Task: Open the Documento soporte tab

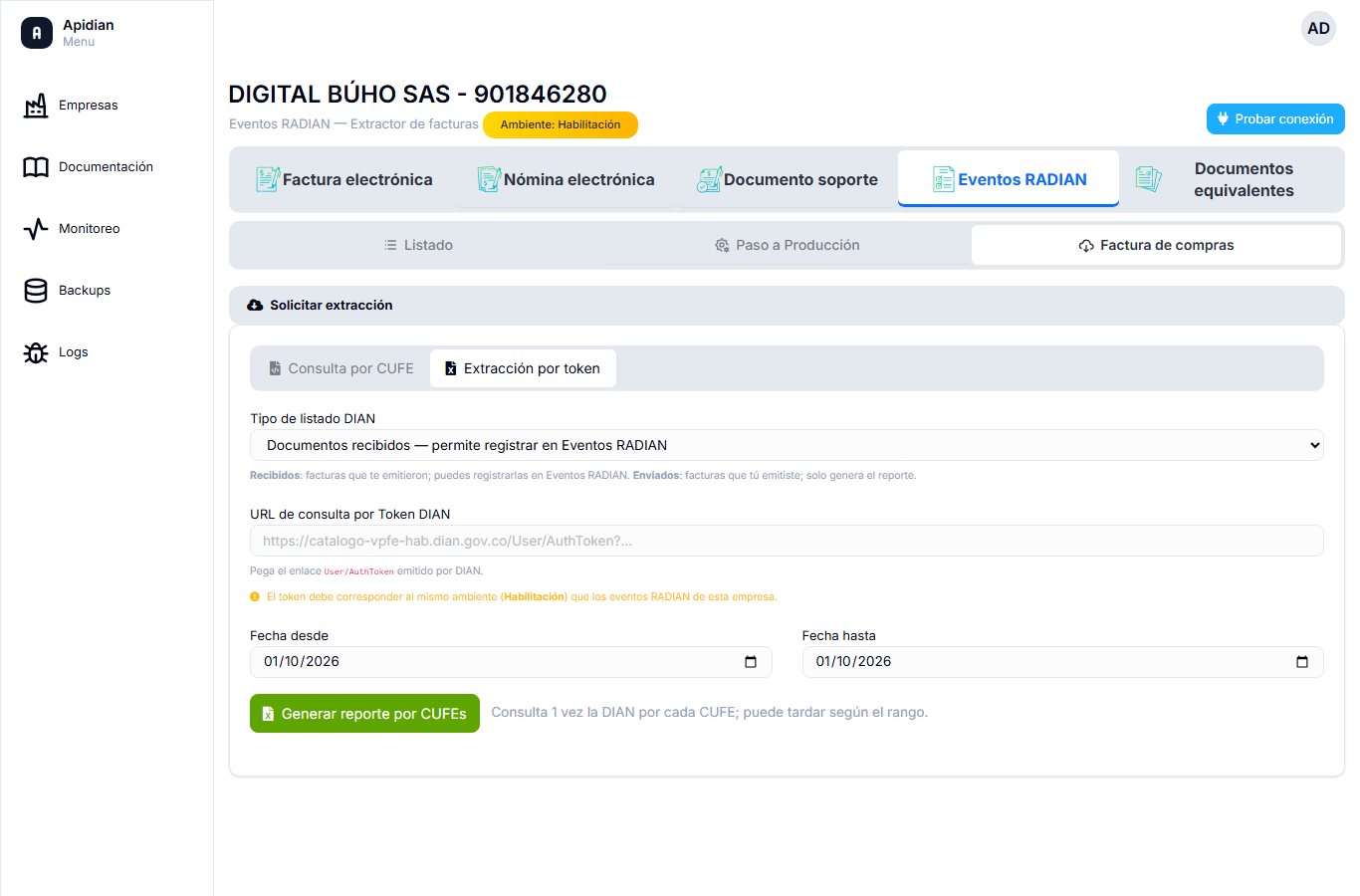Action: coord(787,180)
